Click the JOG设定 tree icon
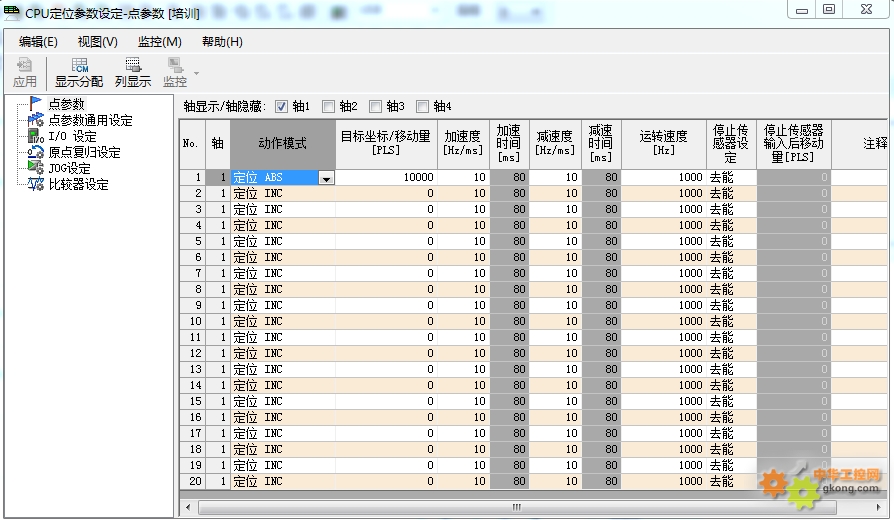The image size is (894, 520). [x=36, y=168]
